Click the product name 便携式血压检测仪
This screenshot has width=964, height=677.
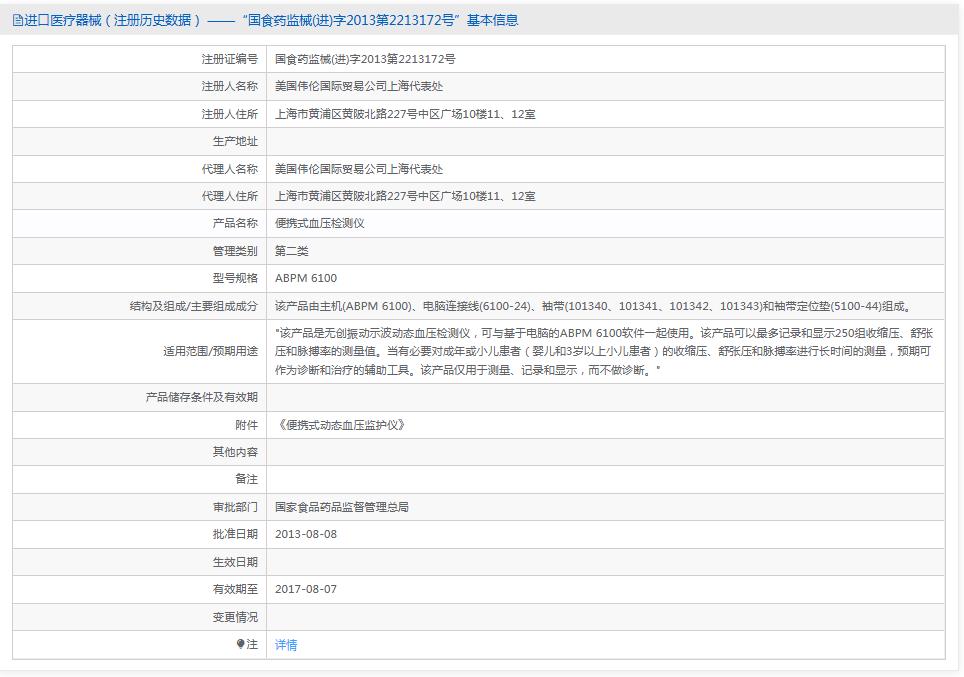tap(320, 223)
